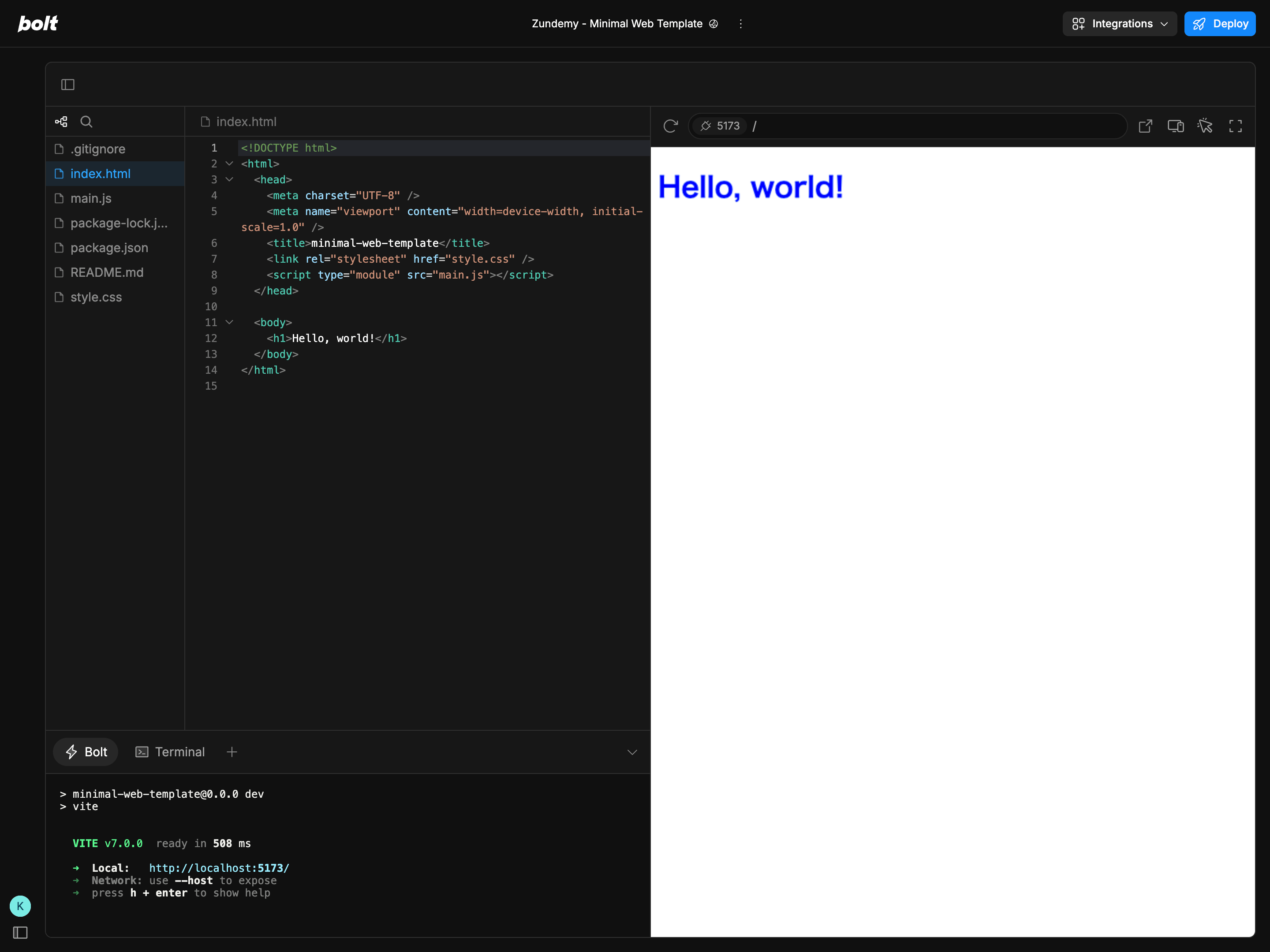Switch to the Bolt terminal tab
Viewport: 1270px width, 952px height.
point(86,752)
